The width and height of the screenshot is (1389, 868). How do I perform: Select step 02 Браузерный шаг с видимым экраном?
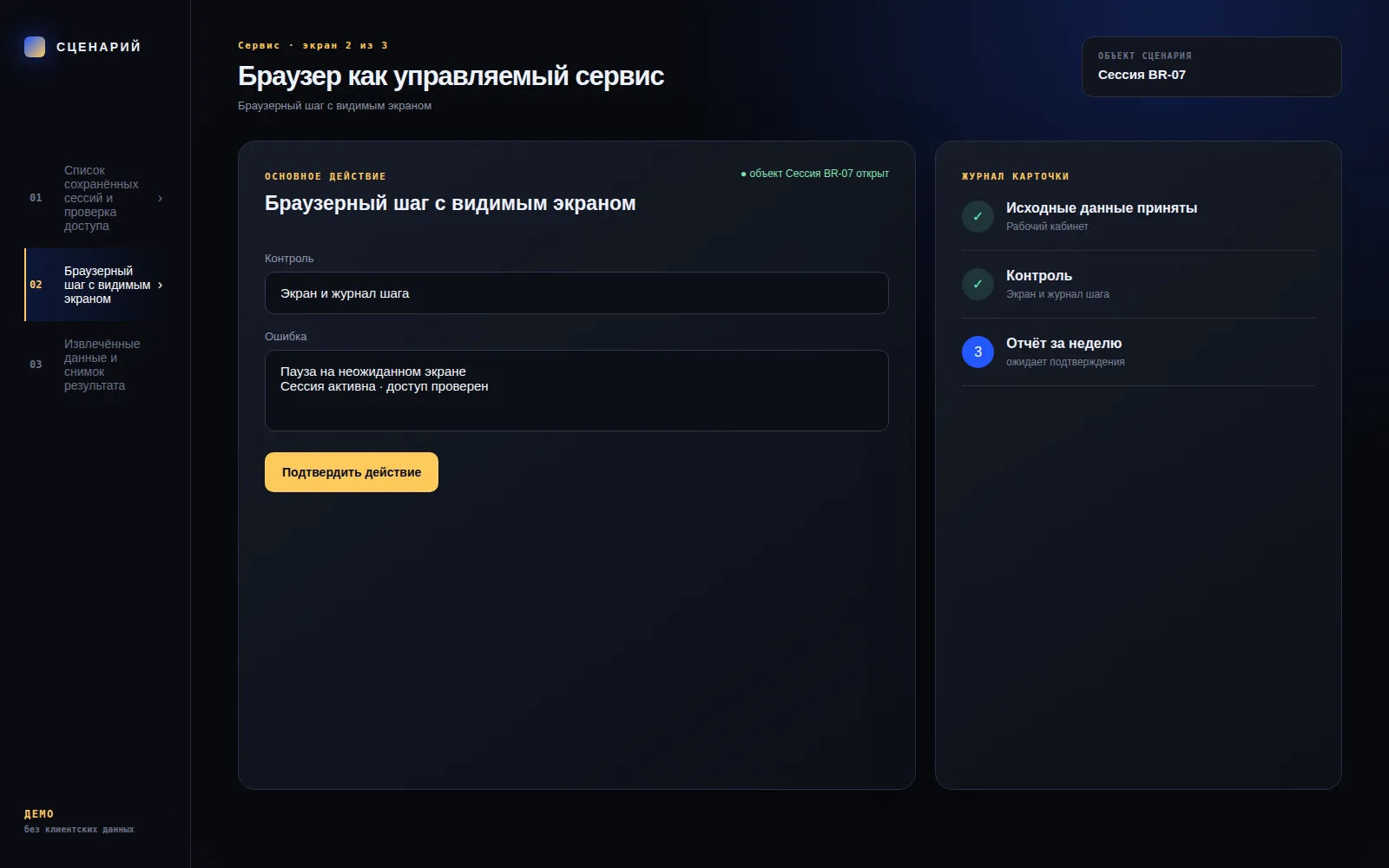click(x=95, y=285)
